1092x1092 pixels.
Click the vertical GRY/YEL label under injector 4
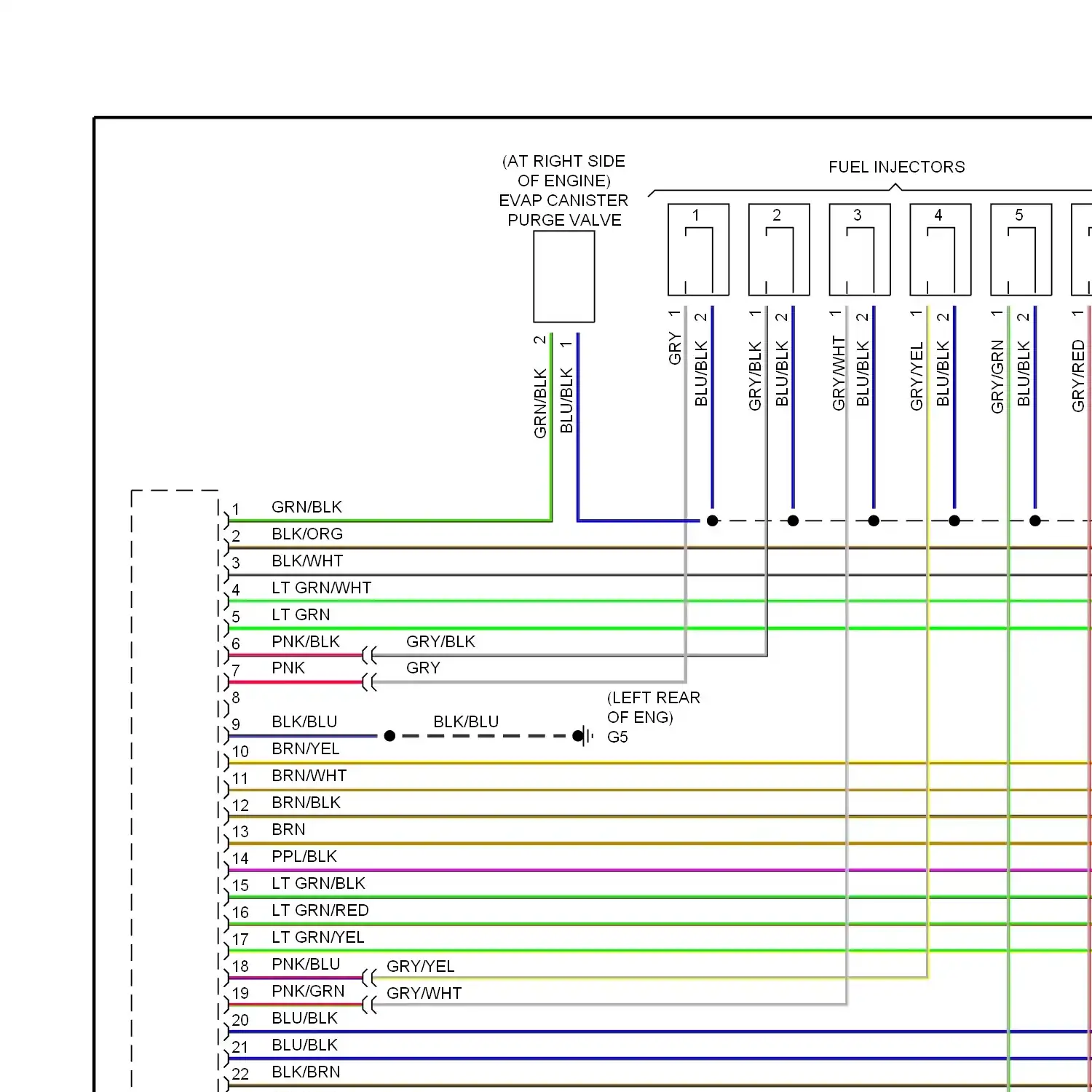(x=917, y=376)
